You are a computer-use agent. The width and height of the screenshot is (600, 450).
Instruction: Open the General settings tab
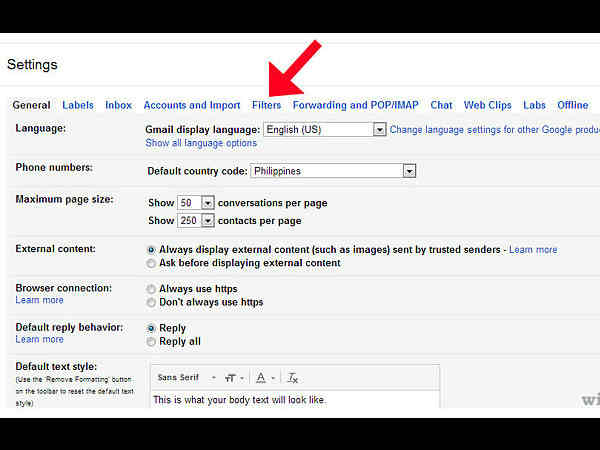pyautogui.click(x=31, y=105)
